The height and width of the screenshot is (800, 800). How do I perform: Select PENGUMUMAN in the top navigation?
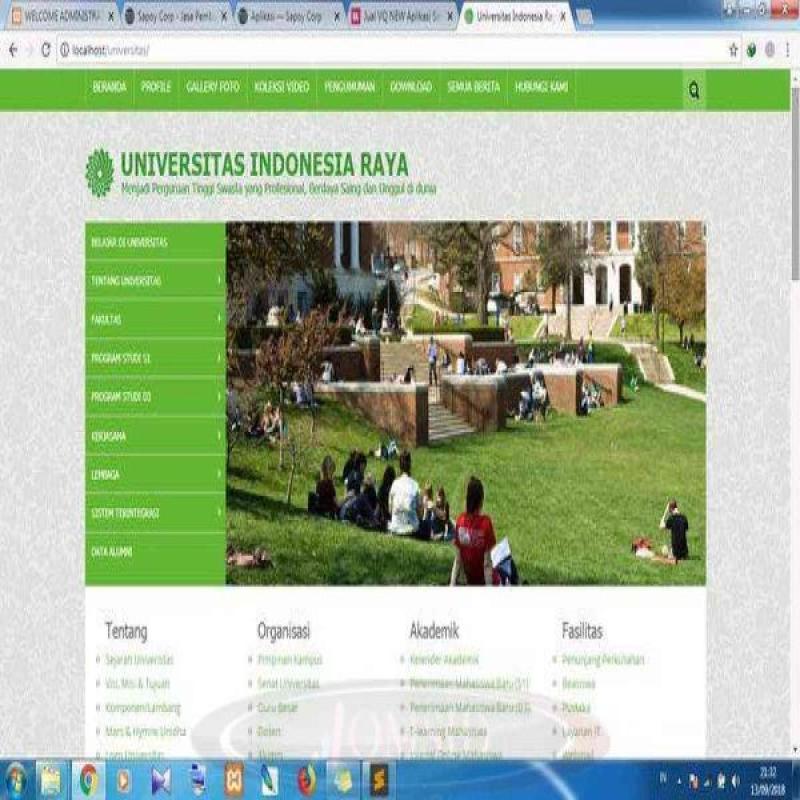(x=348, y=88)
